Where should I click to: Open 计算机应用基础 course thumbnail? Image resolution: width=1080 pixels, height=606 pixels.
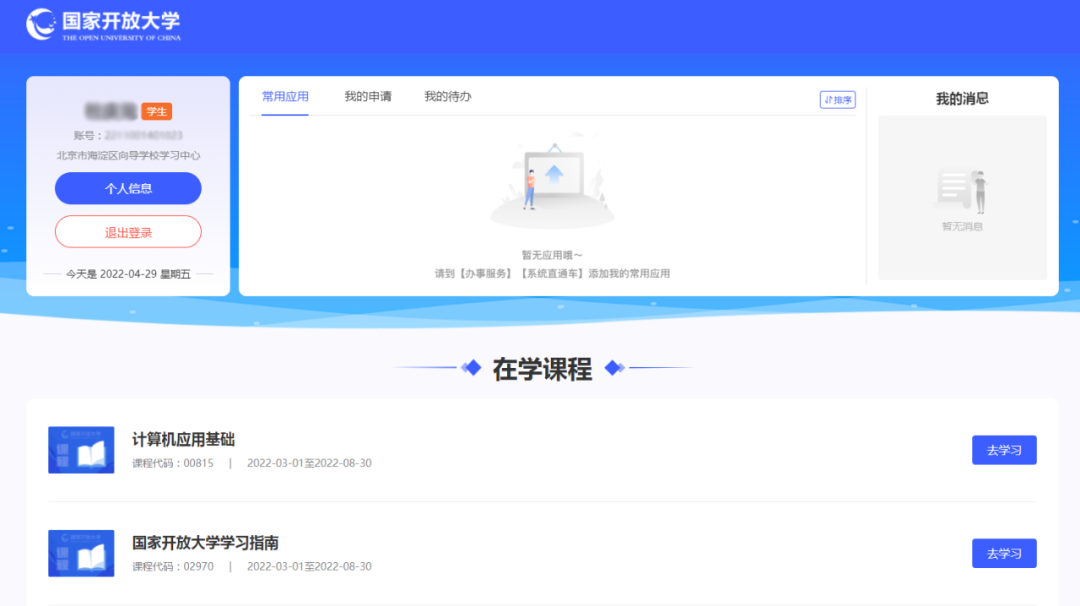point(81,450)
